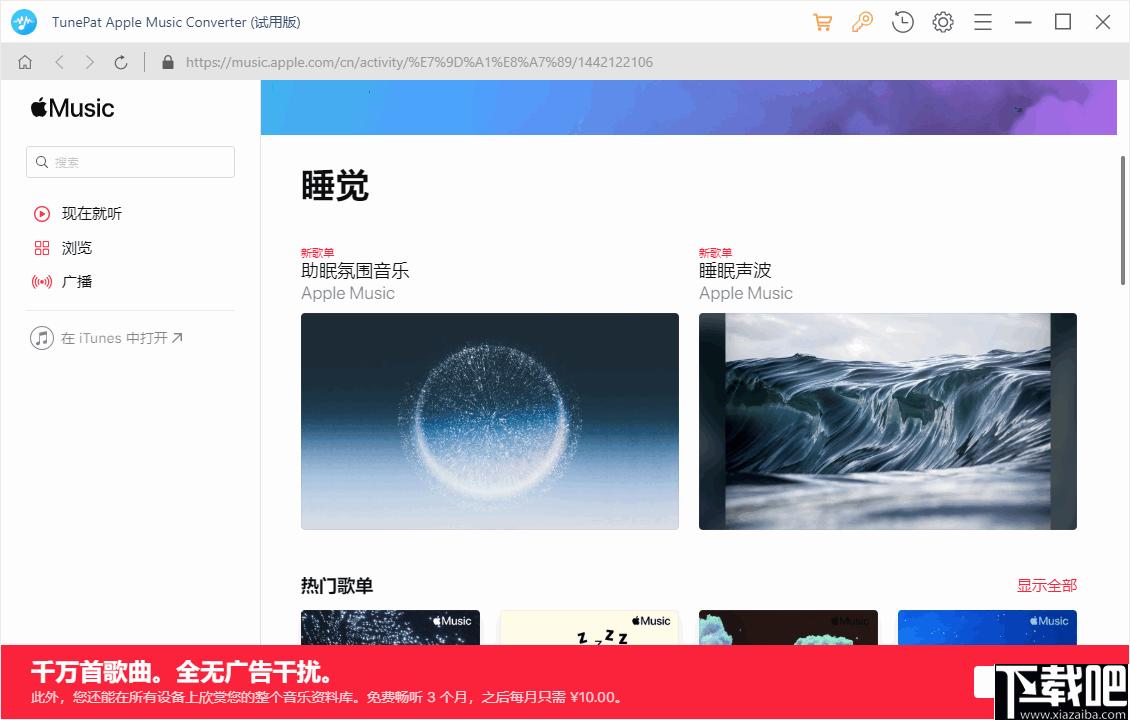Click the grid icon beside 浏览

point(42,248)
